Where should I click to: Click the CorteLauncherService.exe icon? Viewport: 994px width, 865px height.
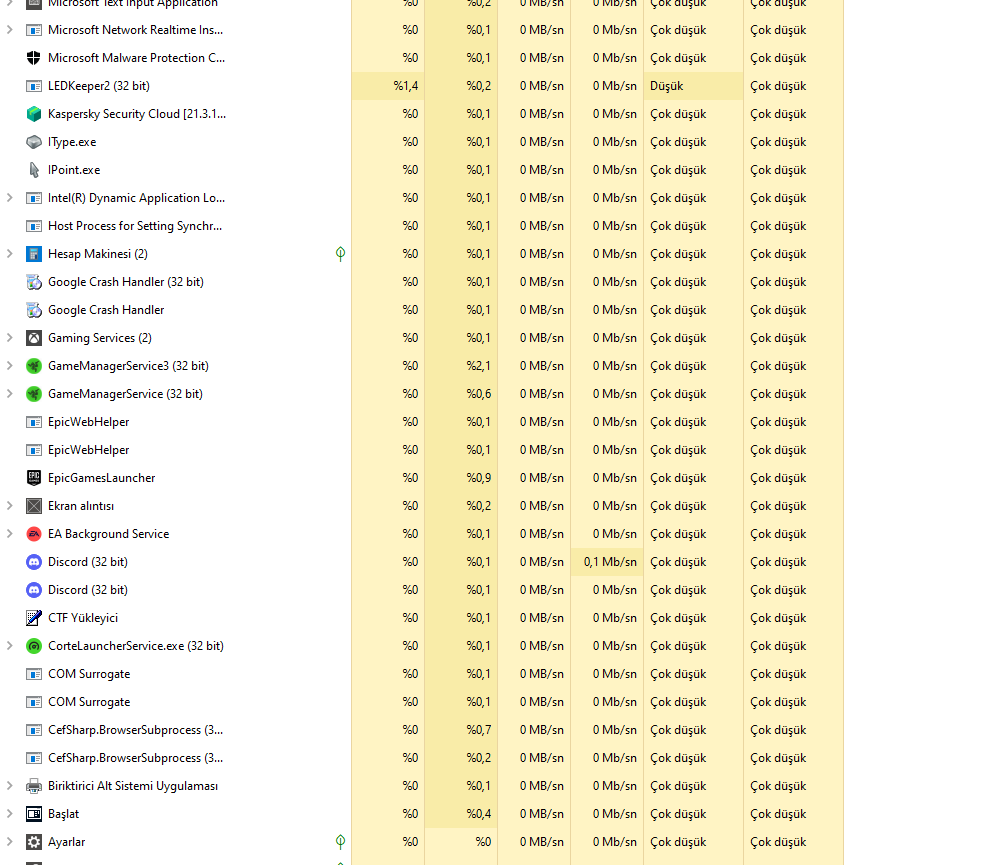(x=34, y=646)
